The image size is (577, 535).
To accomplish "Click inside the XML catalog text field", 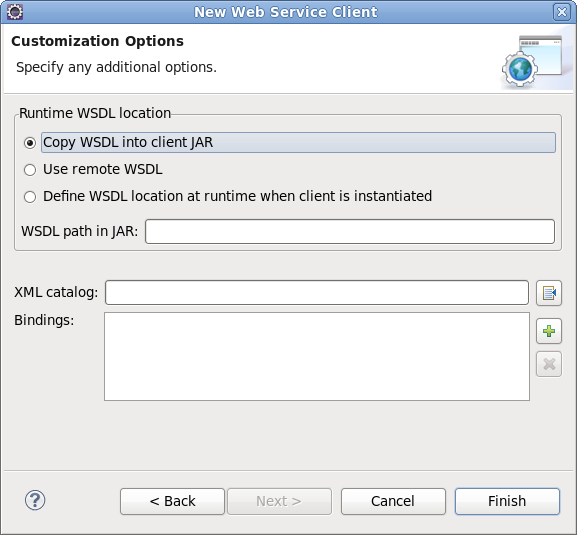I will click(x=317, y=293).
